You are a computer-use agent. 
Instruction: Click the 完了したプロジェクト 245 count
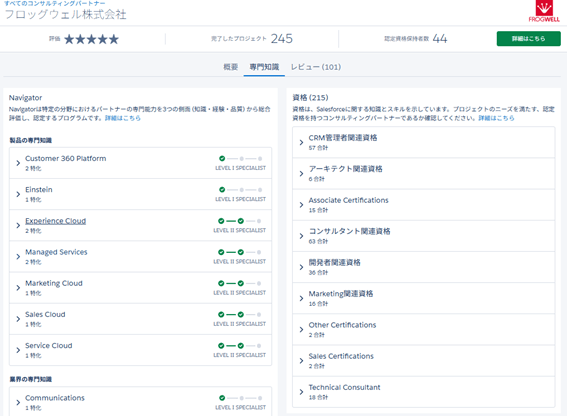(252, 38)
